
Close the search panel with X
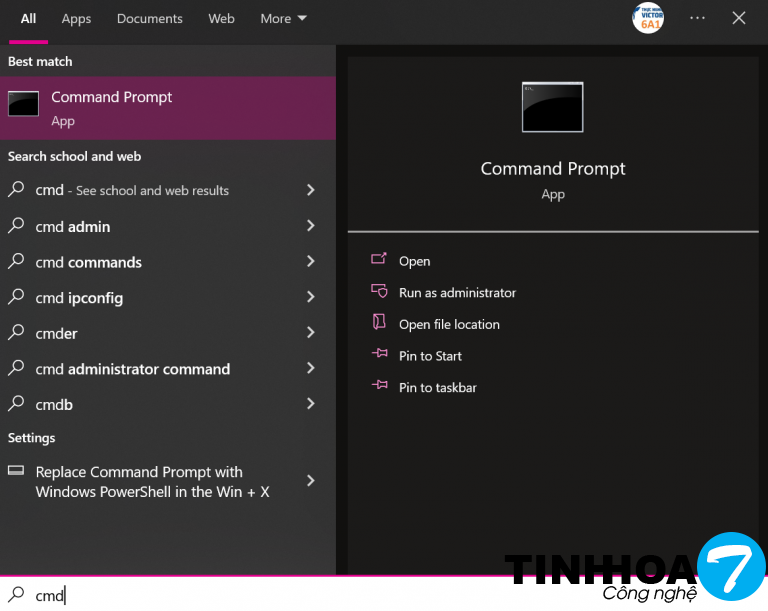(x=739, y=18)
